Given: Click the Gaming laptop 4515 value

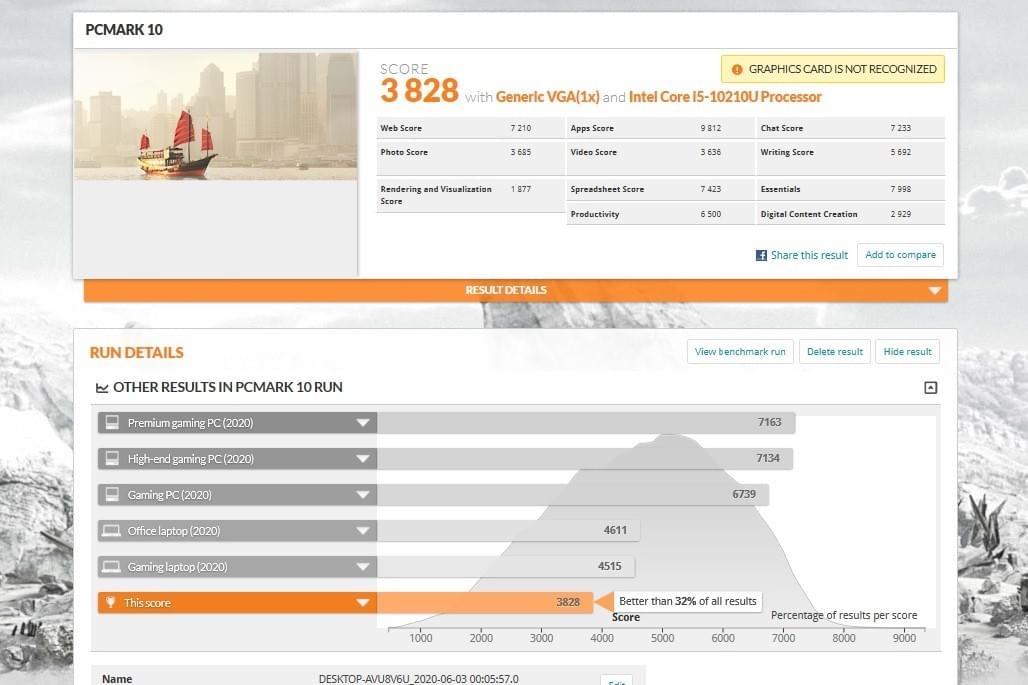Looking at the screenshot, I should click(610, 566).
